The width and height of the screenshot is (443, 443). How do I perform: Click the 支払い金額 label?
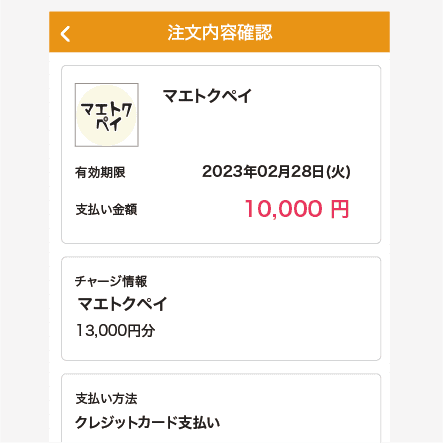pos(106,209)
